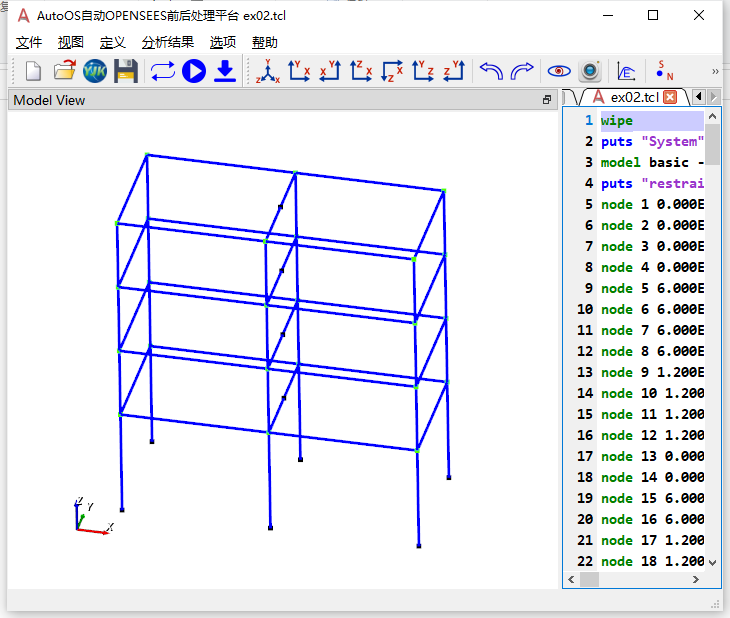Click line number 10 in editor gutter
This screenshot has height=618, width=730.
point(585,309)
